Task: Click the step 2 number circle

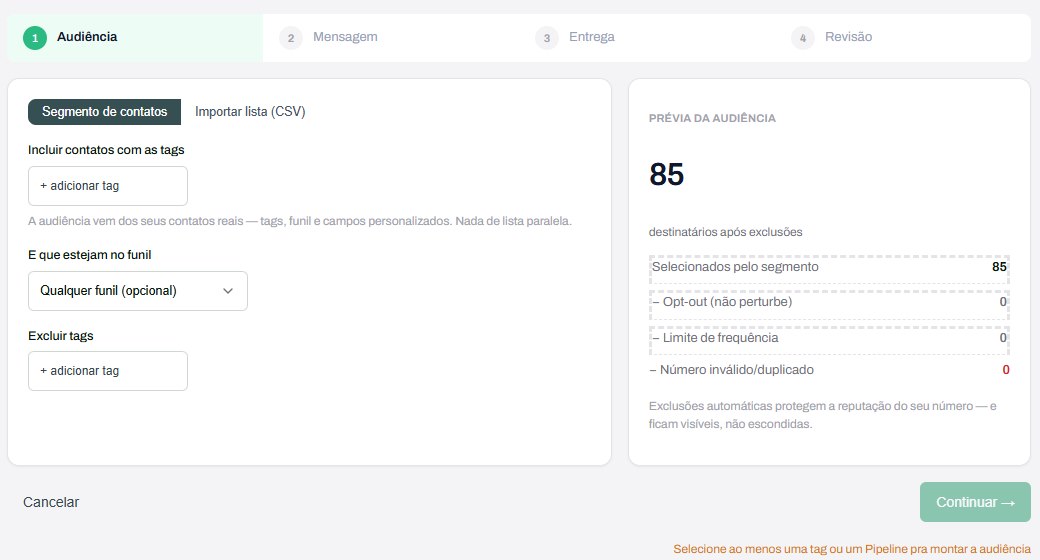Action: pyautogui.click(x=291, y=38)
